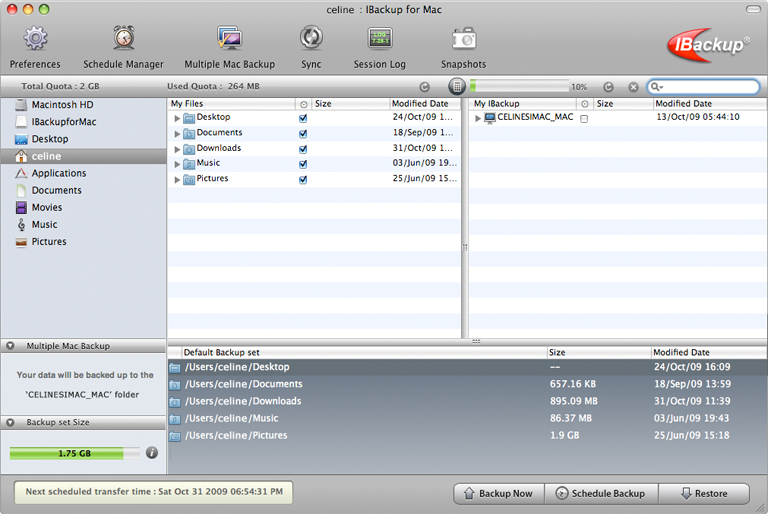Refresh the My Files pane
This screenshot has height=514, width=768.
click(x=425, y=87)
